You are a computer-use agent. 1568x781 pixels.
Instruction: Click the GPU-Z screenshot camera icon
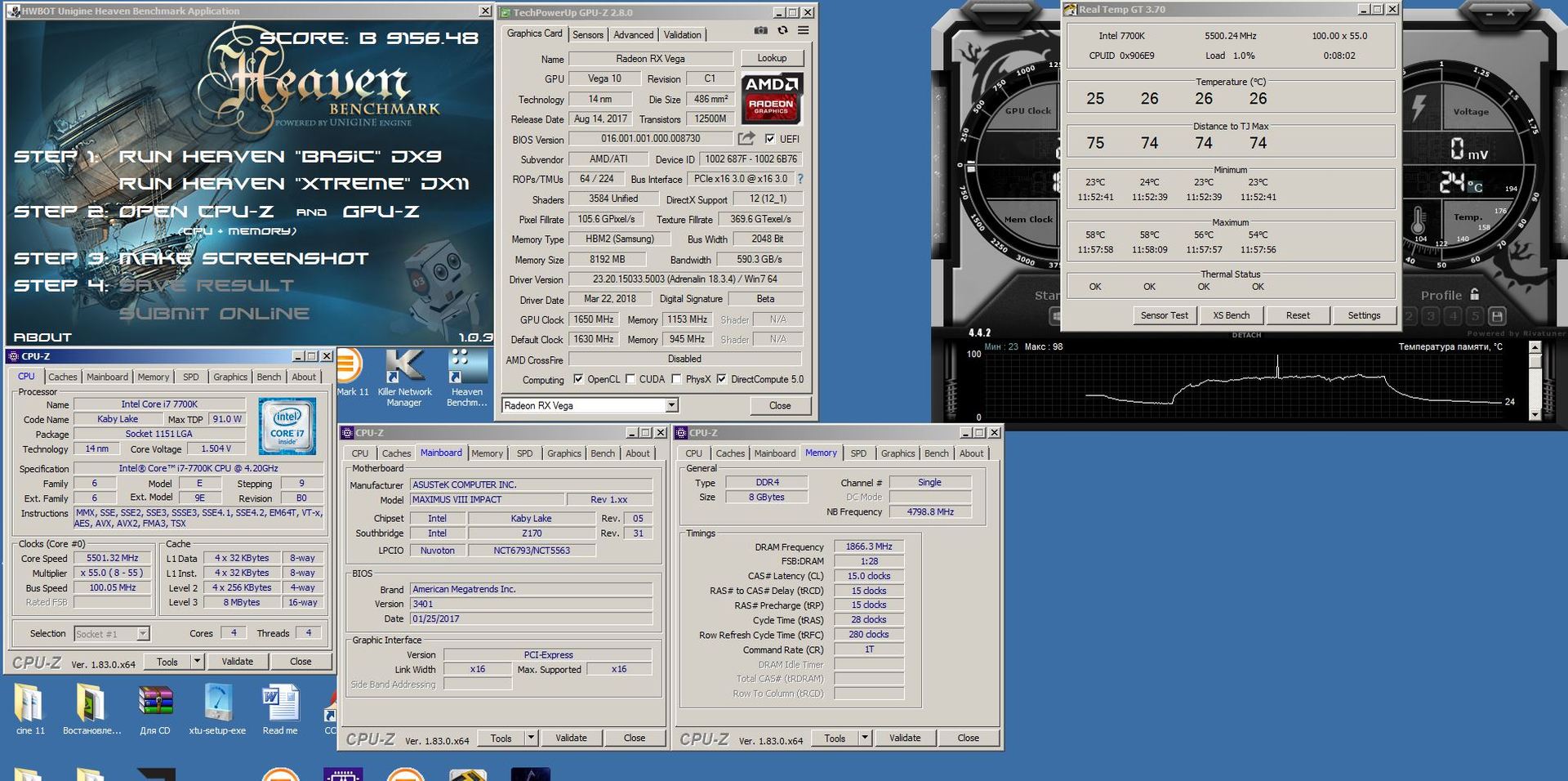click(x=760, y=30)
